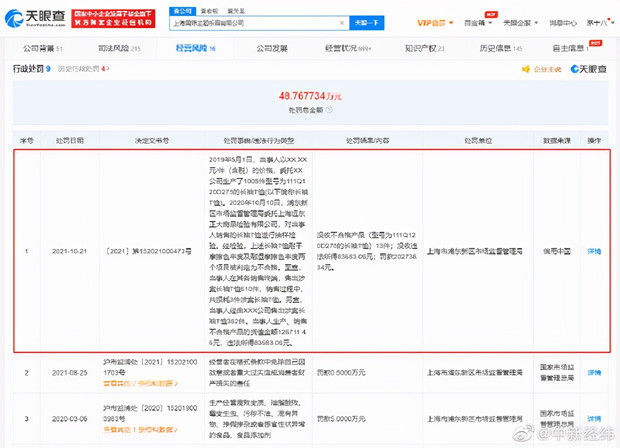The image size is (620, 448).
Task: Click the 行政处罚 9 section heading
Action: tap(32, 69)
